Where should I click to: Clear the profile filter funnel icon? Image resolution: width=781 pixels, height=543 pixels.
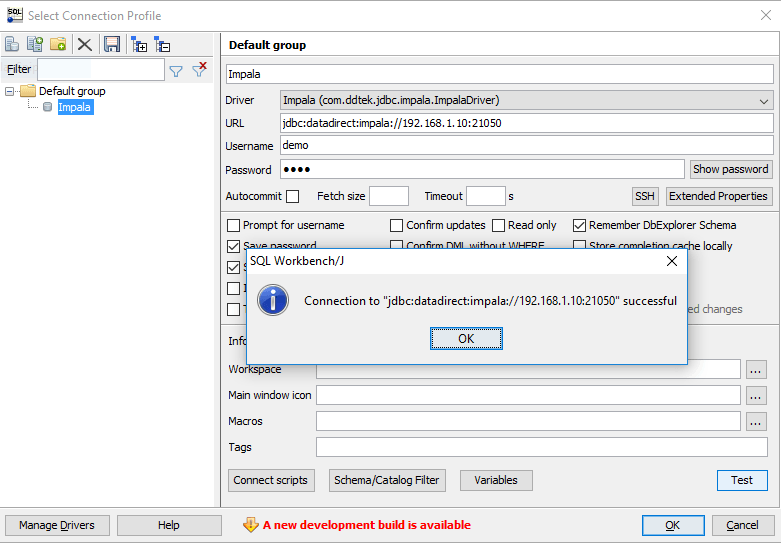tap(200, 70)
